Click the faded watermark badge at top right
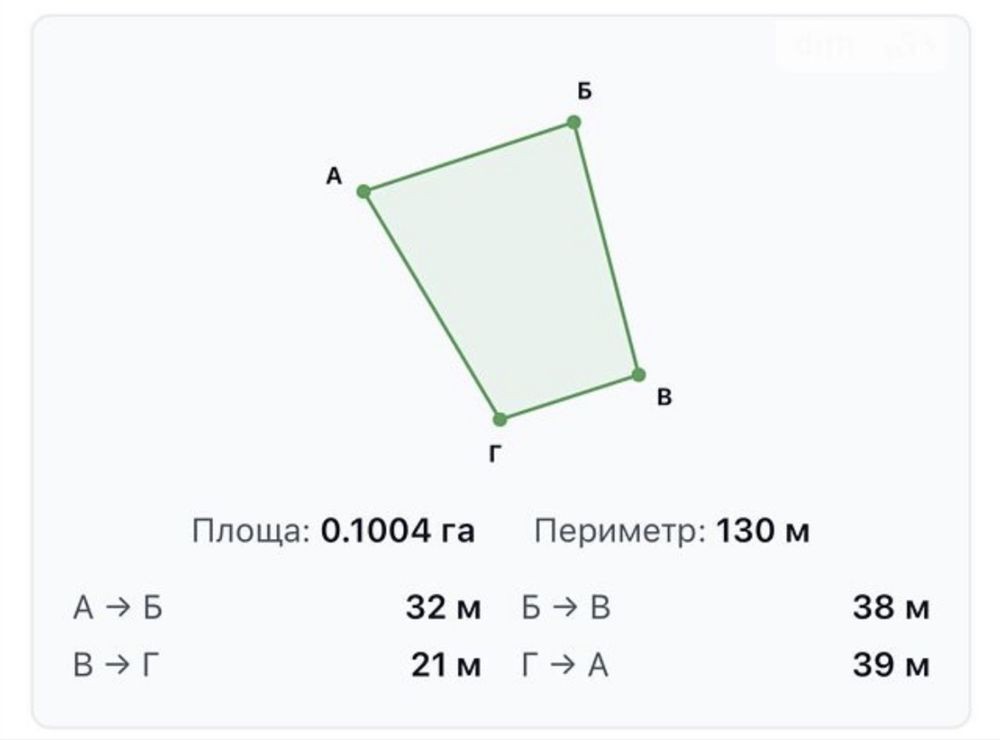 click(x=862, y=46)
